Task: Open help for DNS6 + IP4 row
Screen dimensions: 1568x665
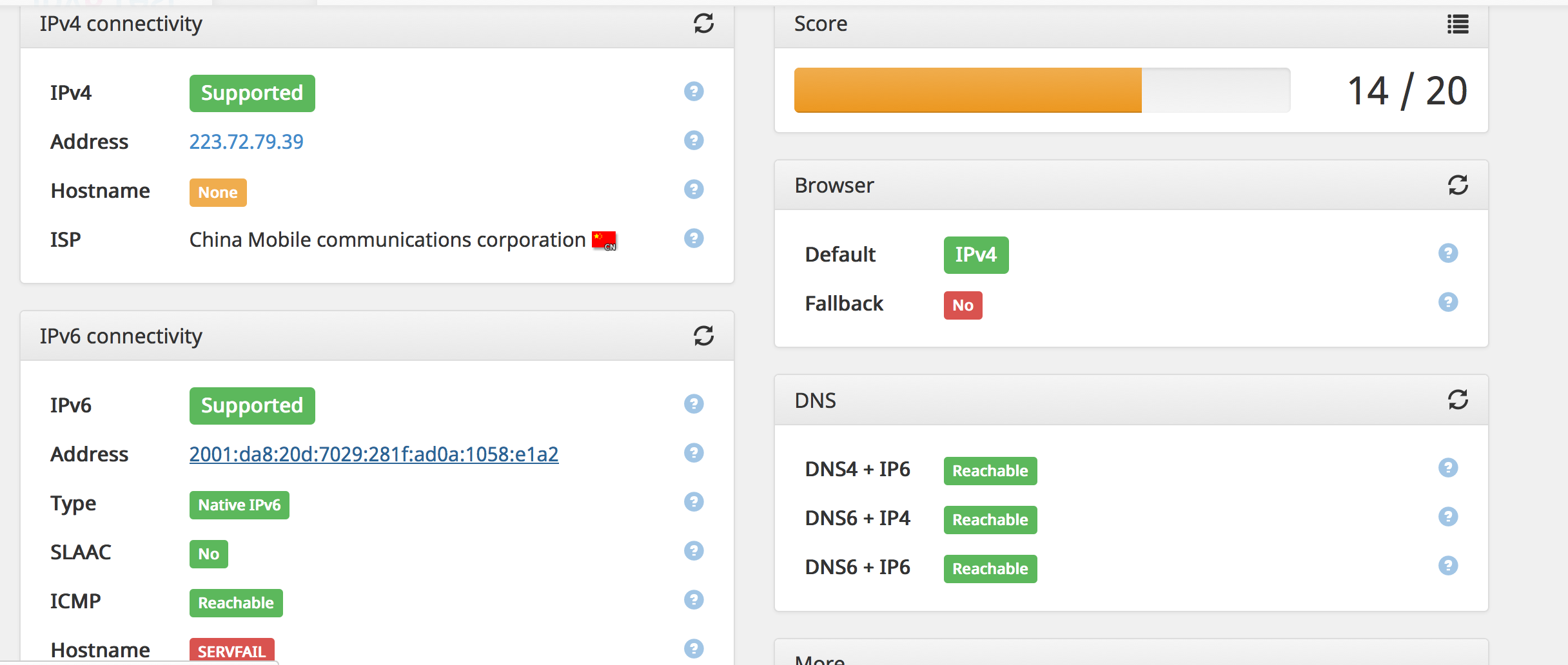Action: [x=1448, y=517]
